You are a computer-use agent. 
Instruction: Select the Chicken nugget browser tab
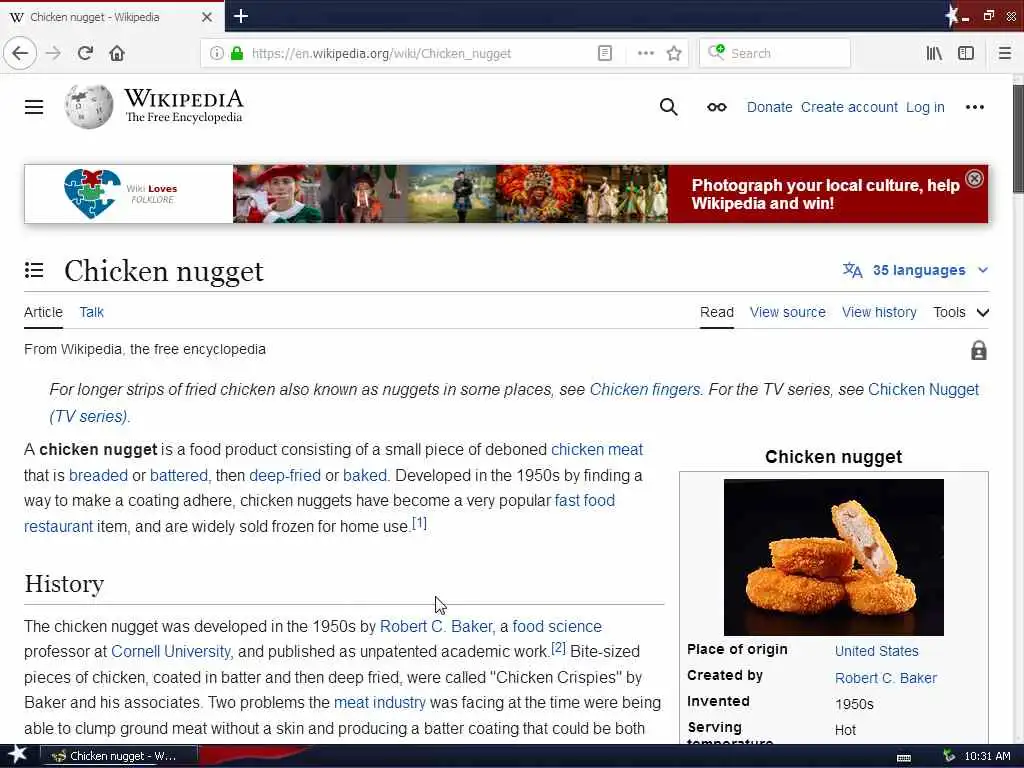coord(112,16)
